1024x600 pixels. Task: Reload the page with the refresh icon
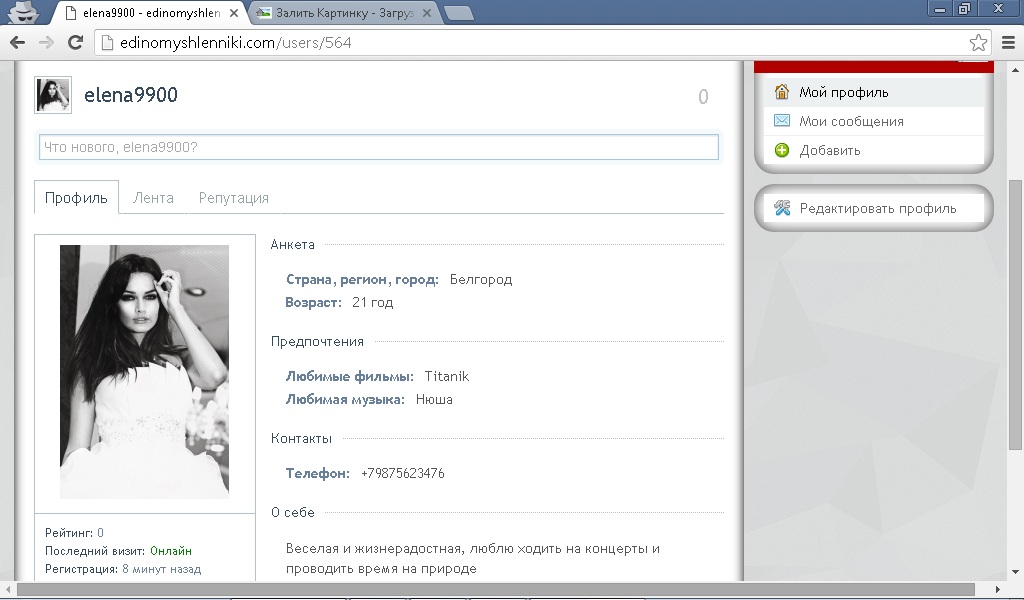(x=76, y=42)
